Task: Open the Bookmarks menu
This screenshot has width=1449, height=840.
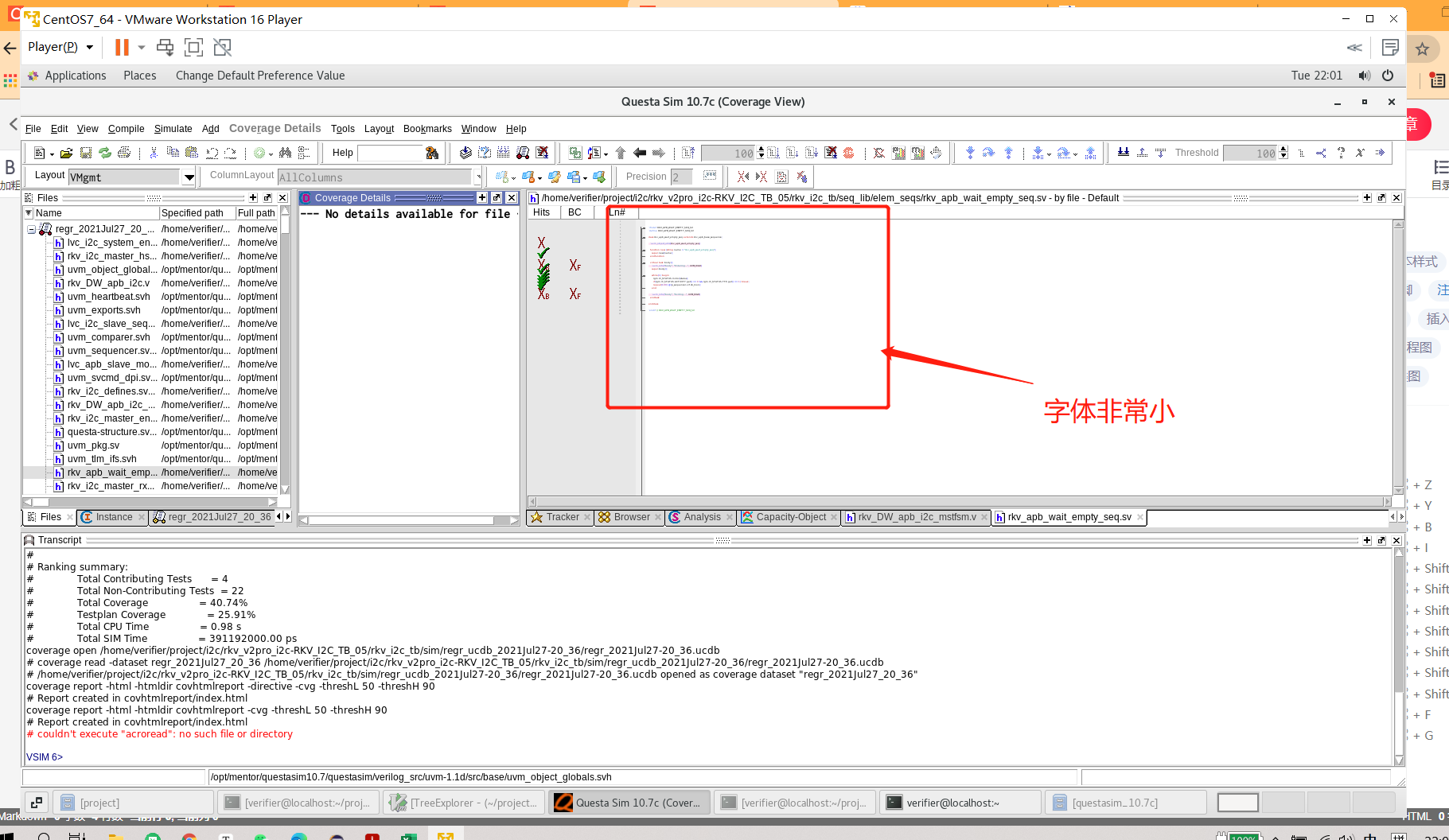Action: coord(427,129)
